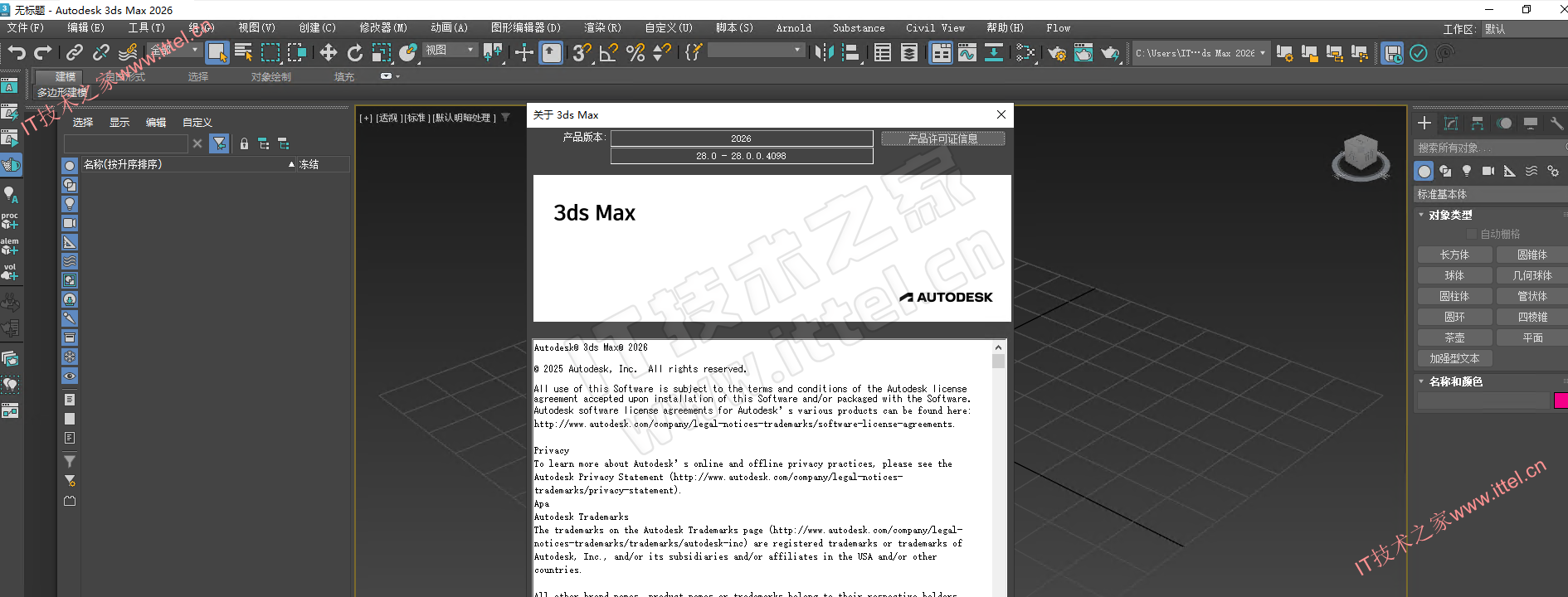
Task: Open the workspace dropdown showing 默认
Action: (1524, 29)
